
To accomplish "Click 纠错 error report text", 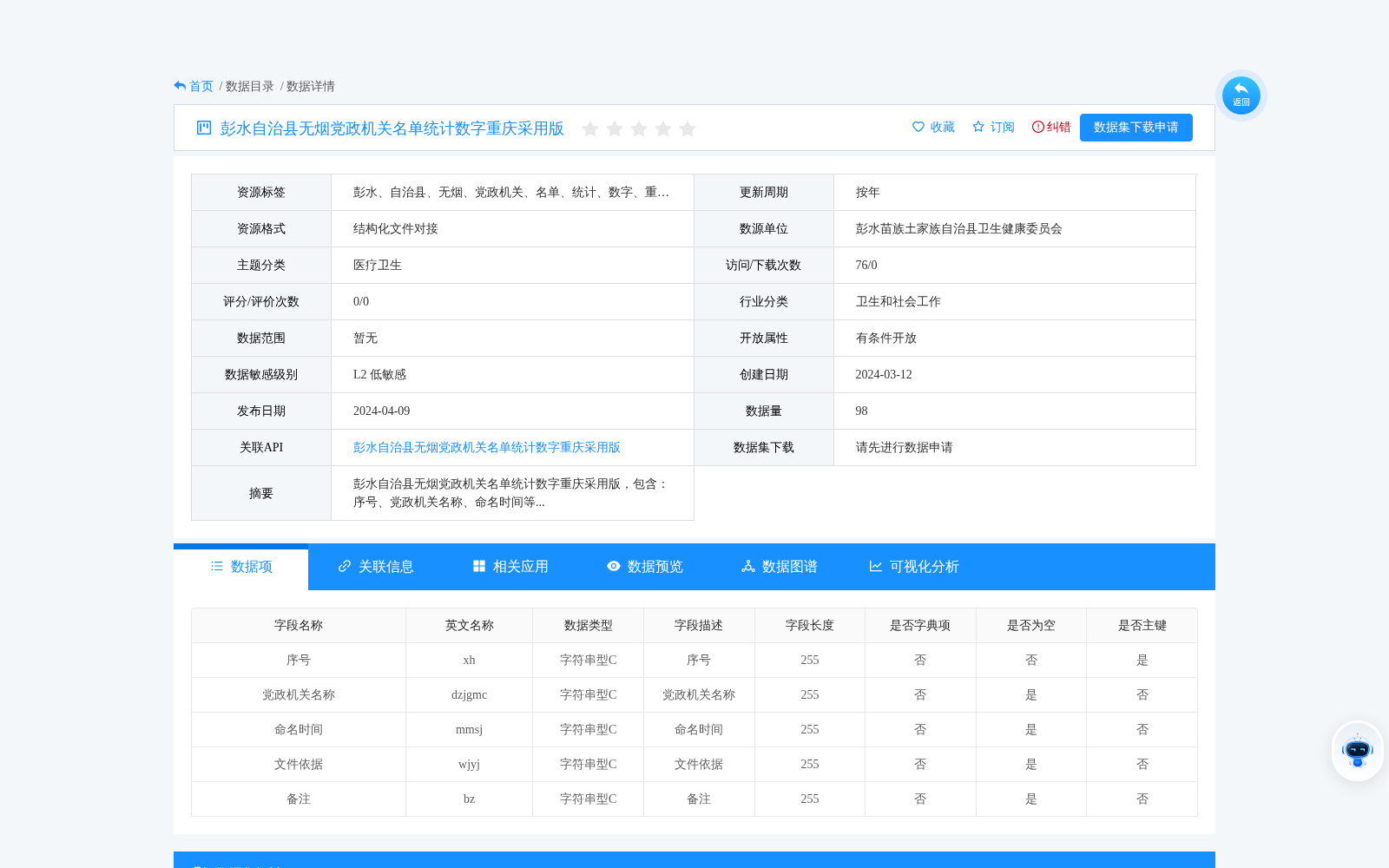I will [x=1059, y=127].
